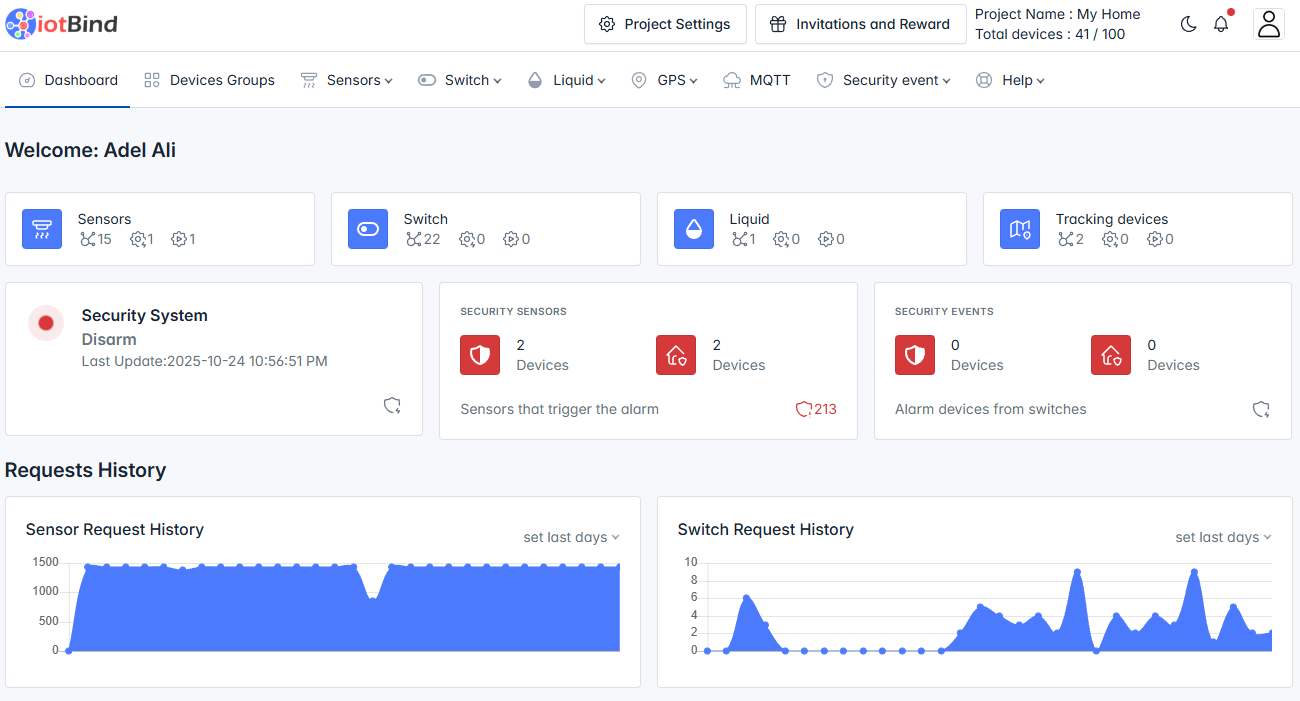
Task: Click the blue Liquid droplet card icon
Action: coord(694,229)
